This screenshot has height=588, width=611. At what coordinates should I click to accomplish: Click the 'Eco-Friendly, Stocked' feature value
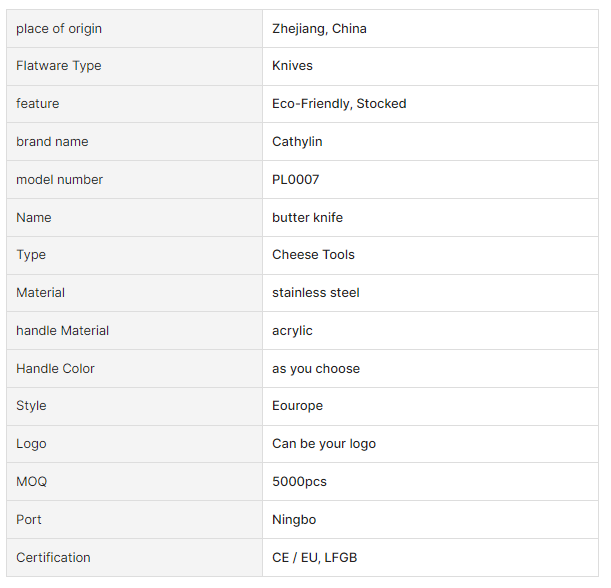tap(339, 104)
